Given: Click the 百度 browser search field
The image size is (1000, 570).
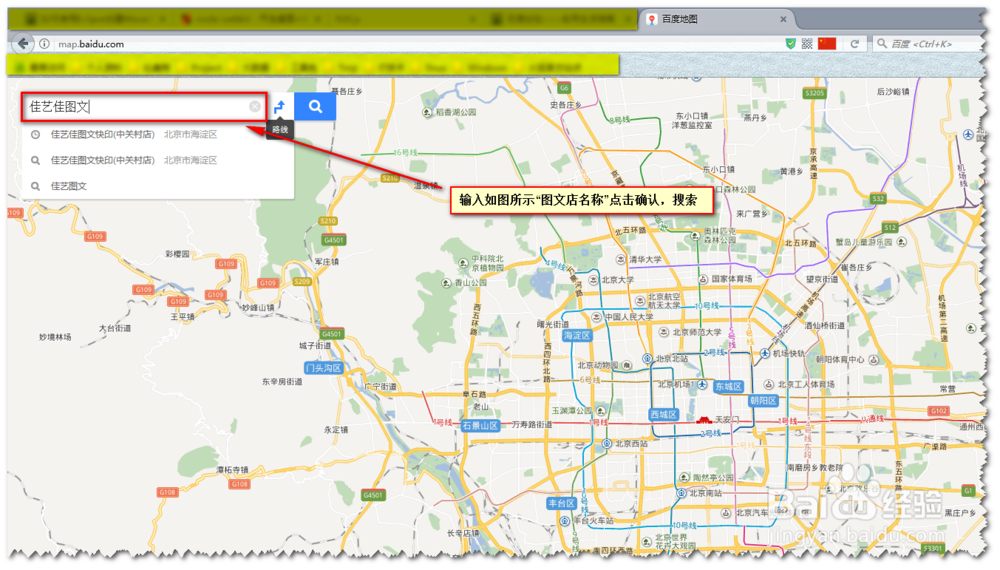Looking at the screenshot, I should pos(927,44).
